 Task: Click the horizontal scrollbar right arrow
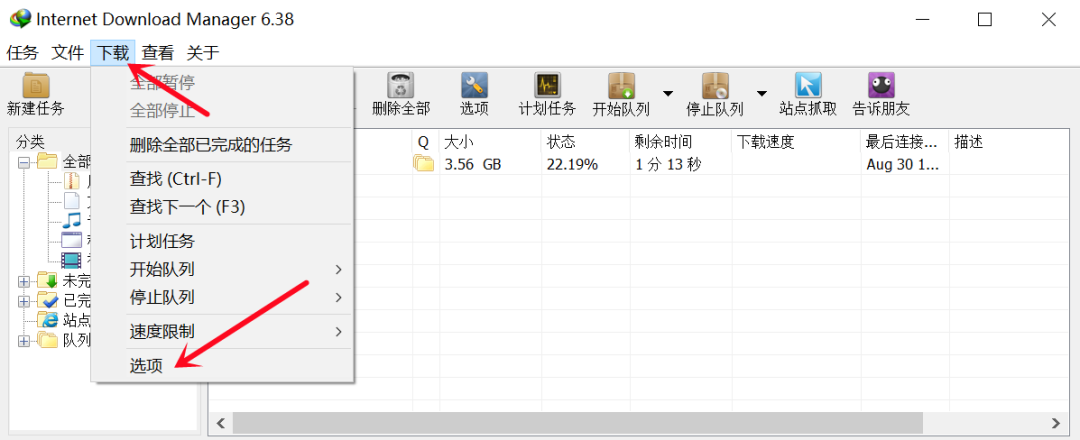[1062, 423]
